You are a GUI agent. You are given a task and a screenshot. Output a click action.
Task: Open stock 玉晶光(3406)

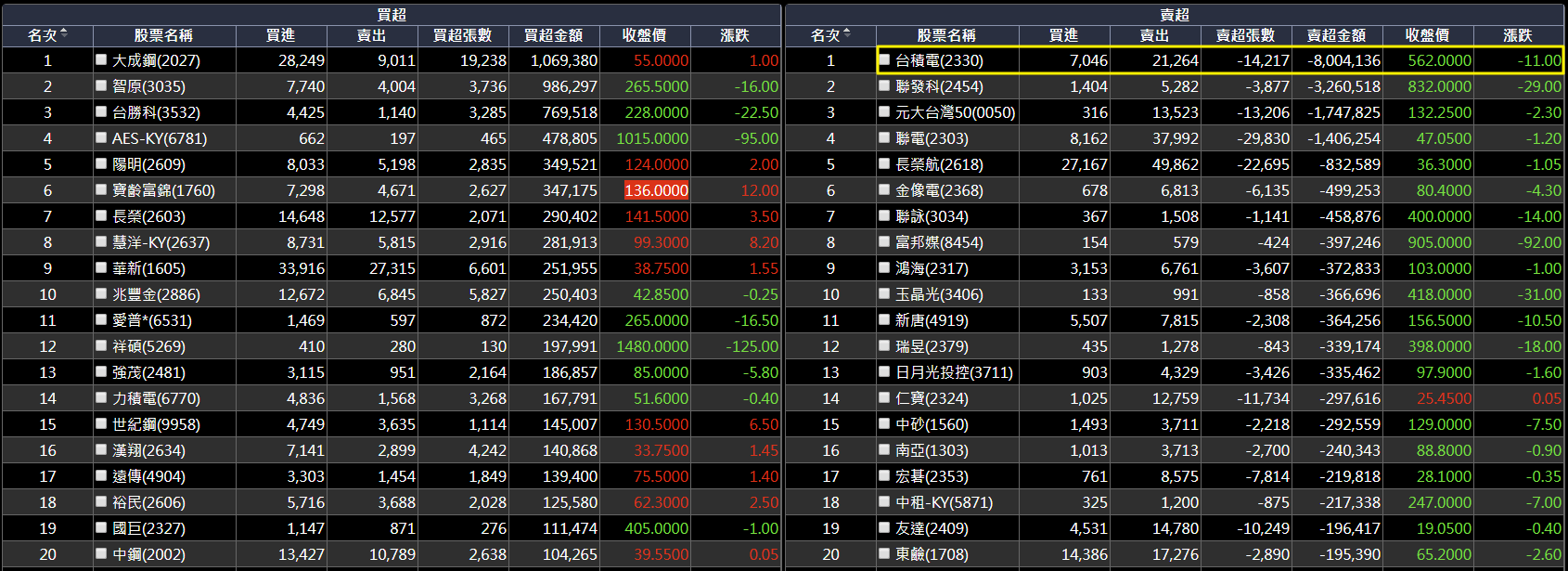coord(939,294)
